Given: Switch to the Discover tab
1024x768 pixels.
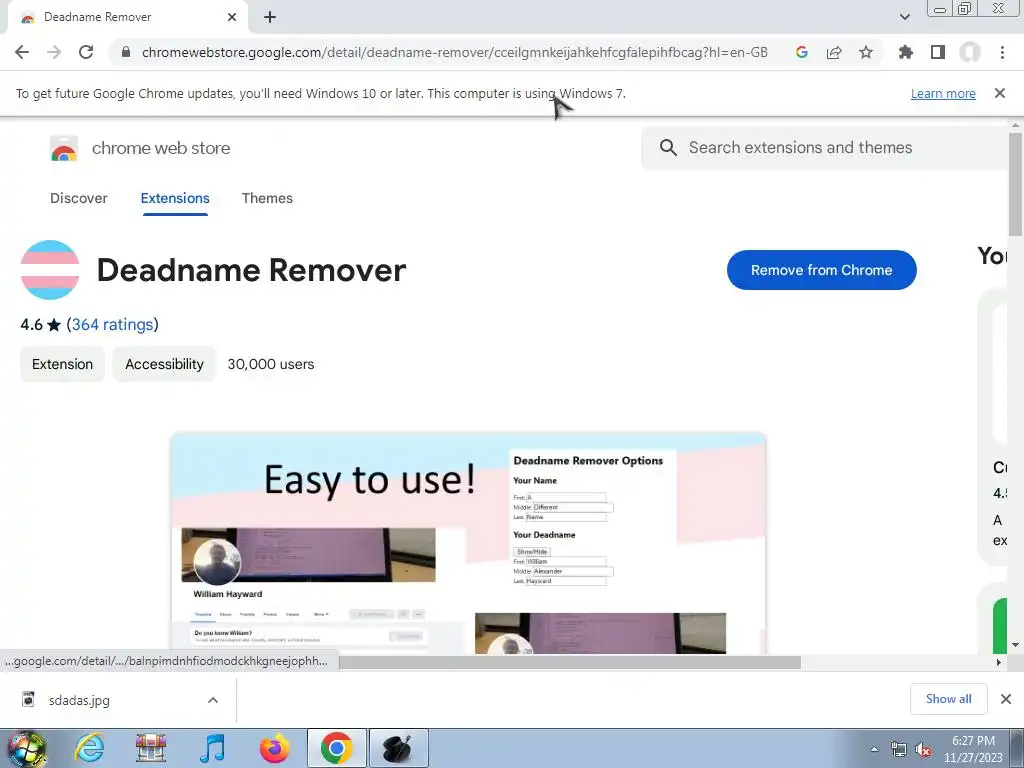Looking at the screenshot, I should 78,198.
